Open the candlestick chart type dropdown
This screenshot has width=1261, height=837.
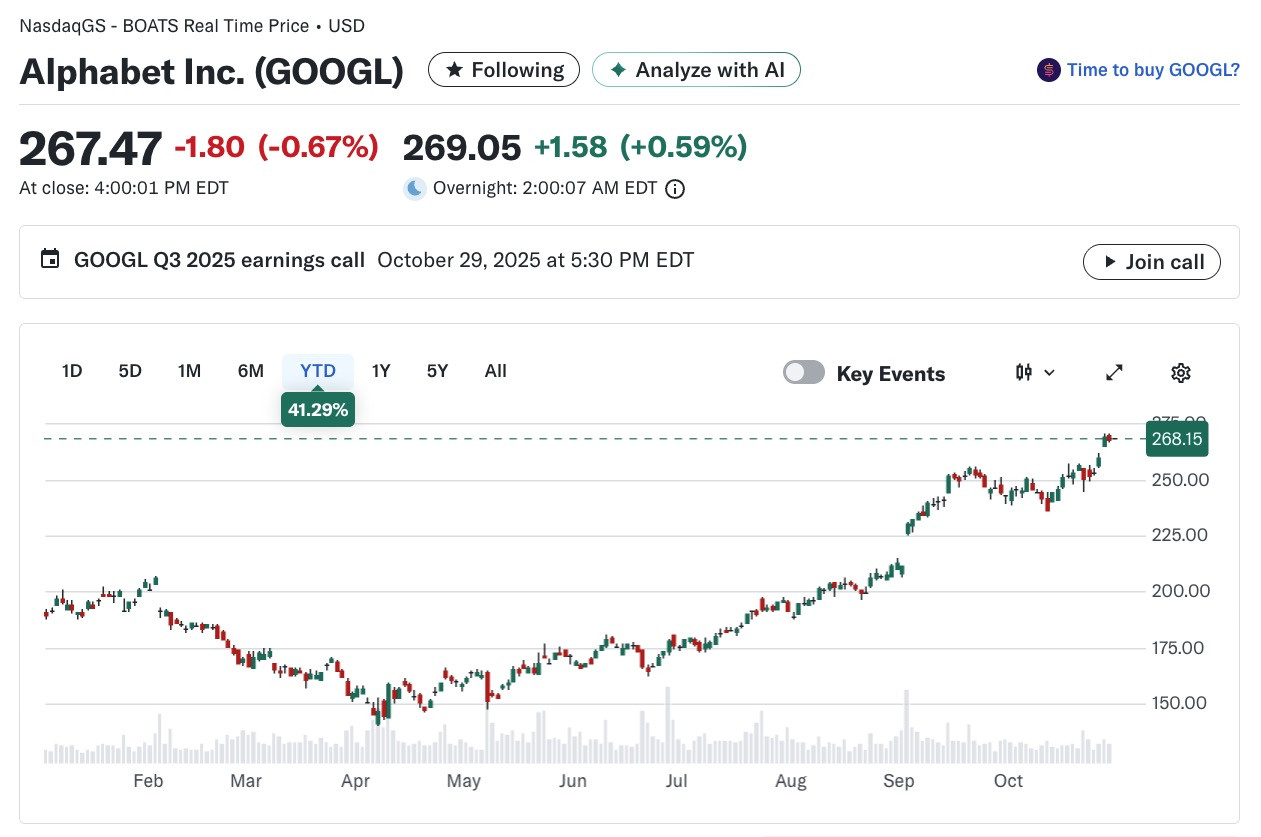(1035, 372)
